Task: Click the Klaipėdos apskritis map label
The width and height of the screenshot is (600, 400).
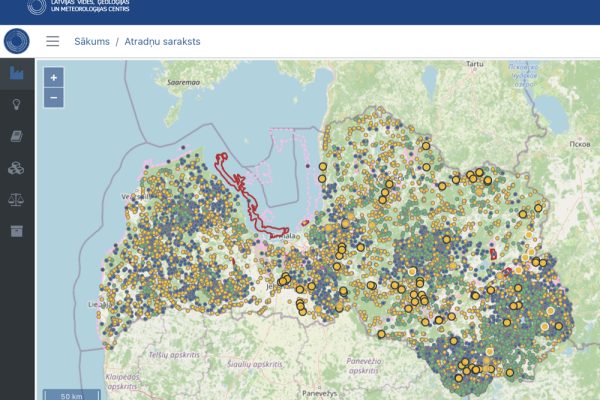Action: (x=122, y=382)
